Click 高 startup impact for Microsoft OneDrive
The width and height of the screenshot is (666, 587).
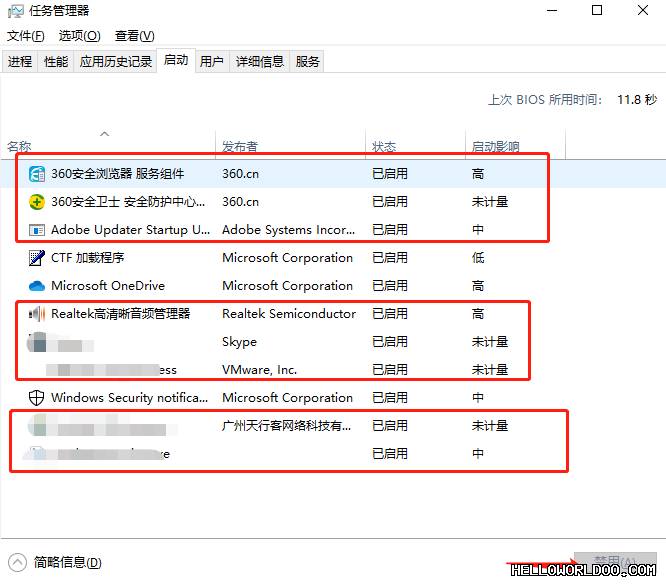coord(478,286)
